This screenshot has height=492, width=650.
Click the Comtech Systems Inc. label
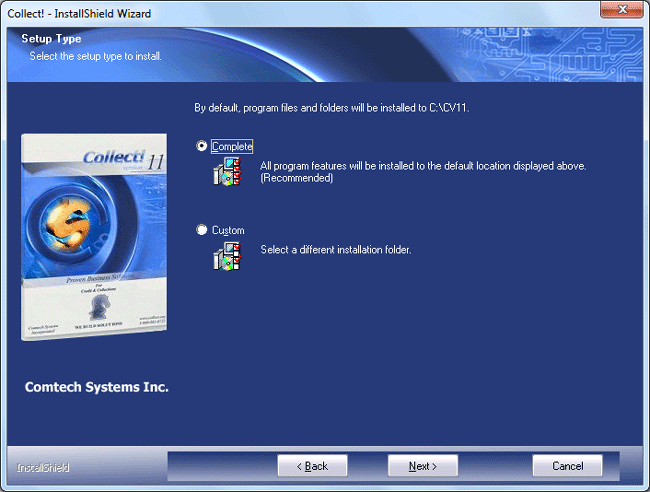click(x=96, y=387)
